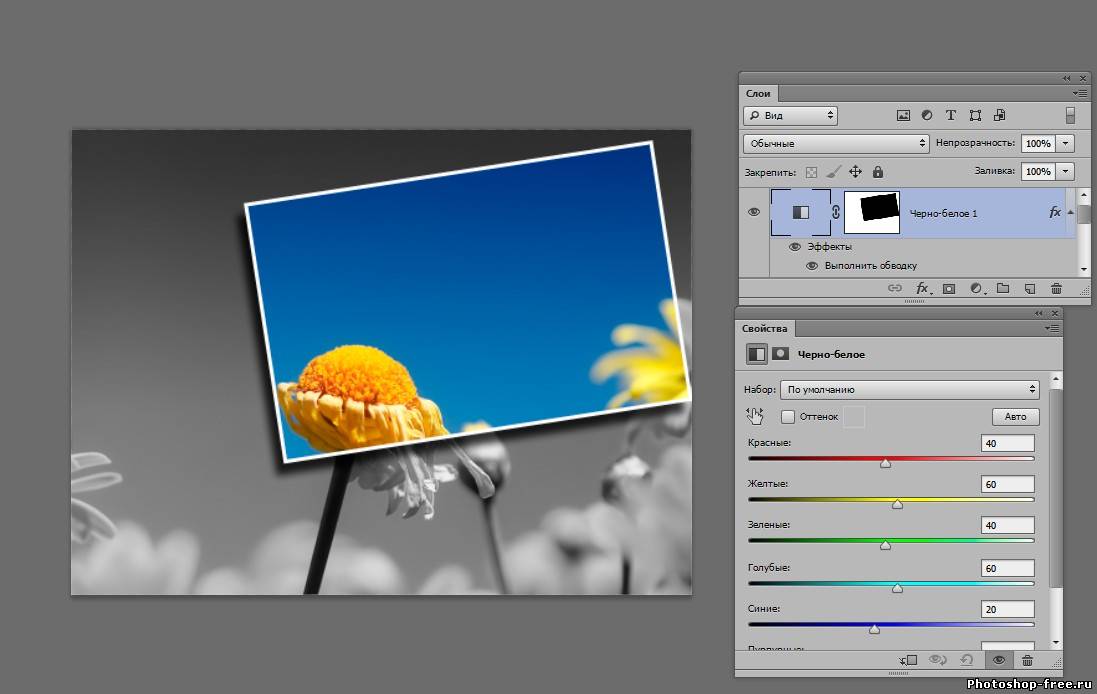This screenshot has width=1097, height=694.
Task: Toggle visibility of Выполнить обводку effect
Action: (812, 266)
